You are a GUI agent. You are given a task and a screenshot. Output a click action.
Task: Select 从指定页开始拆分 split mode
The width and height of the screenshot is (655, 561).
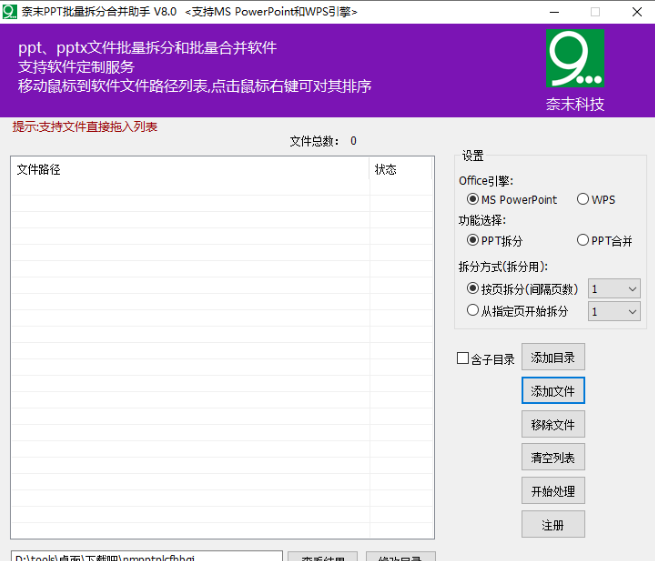point(474,311)
